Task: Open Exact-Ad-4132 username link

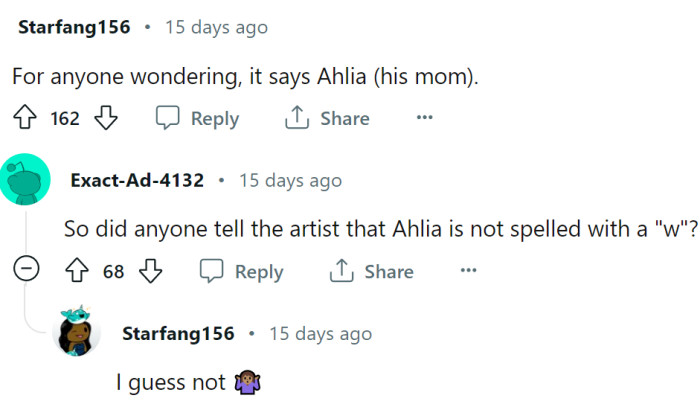Action: 137,181
